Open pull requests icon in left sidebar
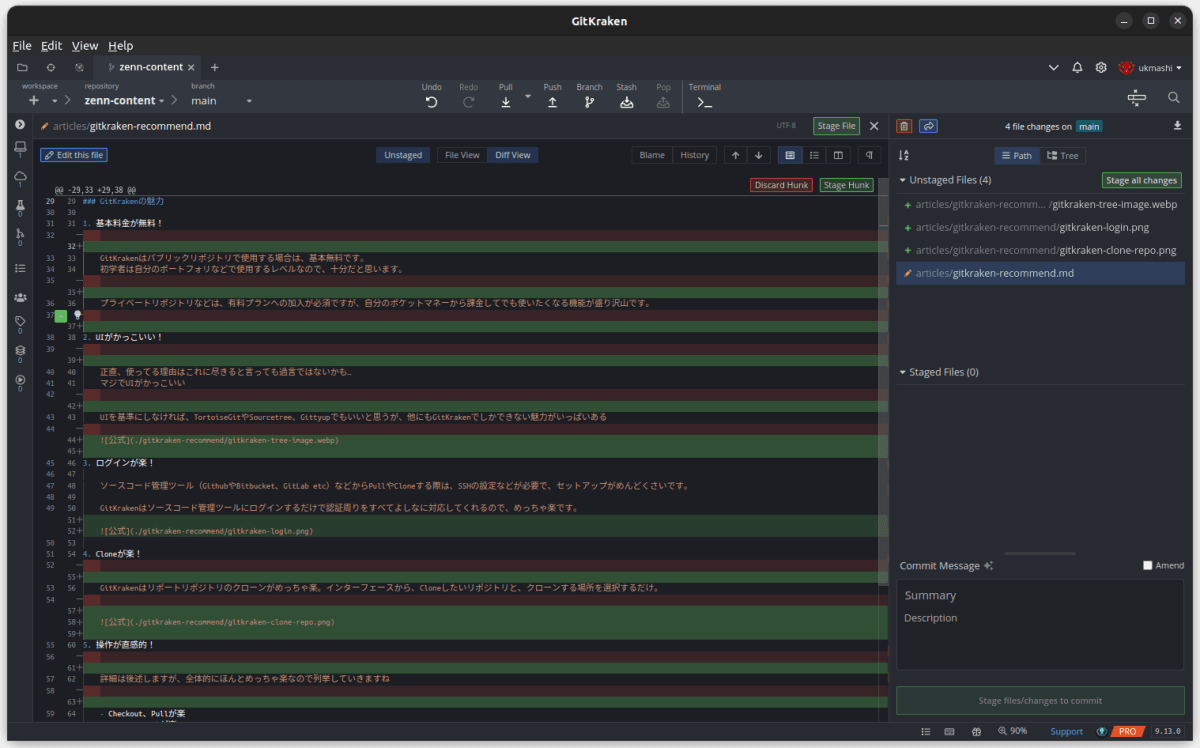 tap(20, 234)
